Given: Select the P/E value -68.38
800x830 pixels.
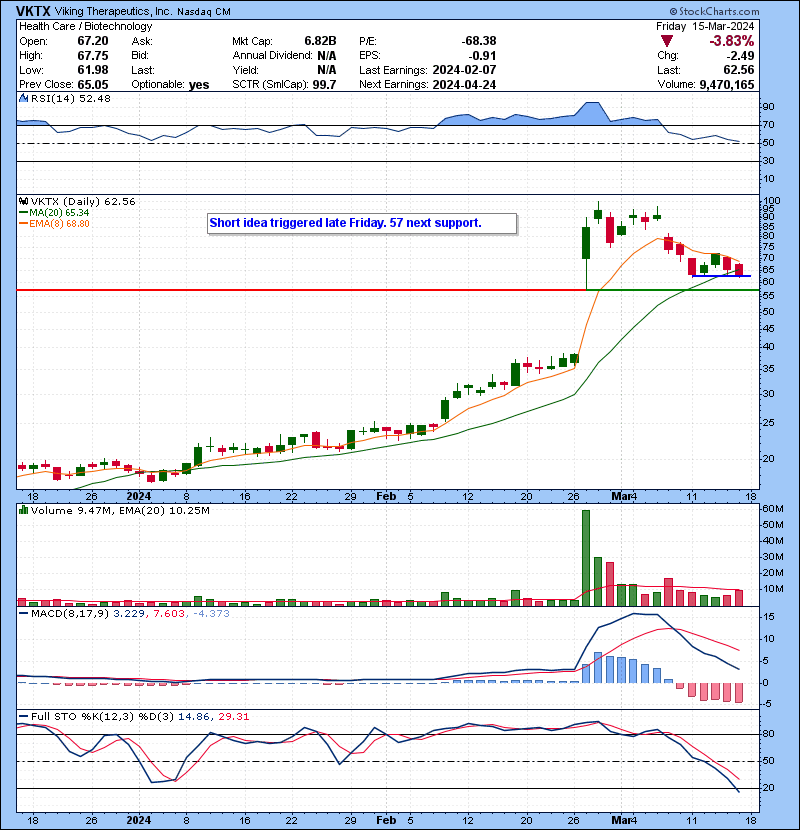Looking at the screenshot, I should pyautogui.click(x=479, y=41).
